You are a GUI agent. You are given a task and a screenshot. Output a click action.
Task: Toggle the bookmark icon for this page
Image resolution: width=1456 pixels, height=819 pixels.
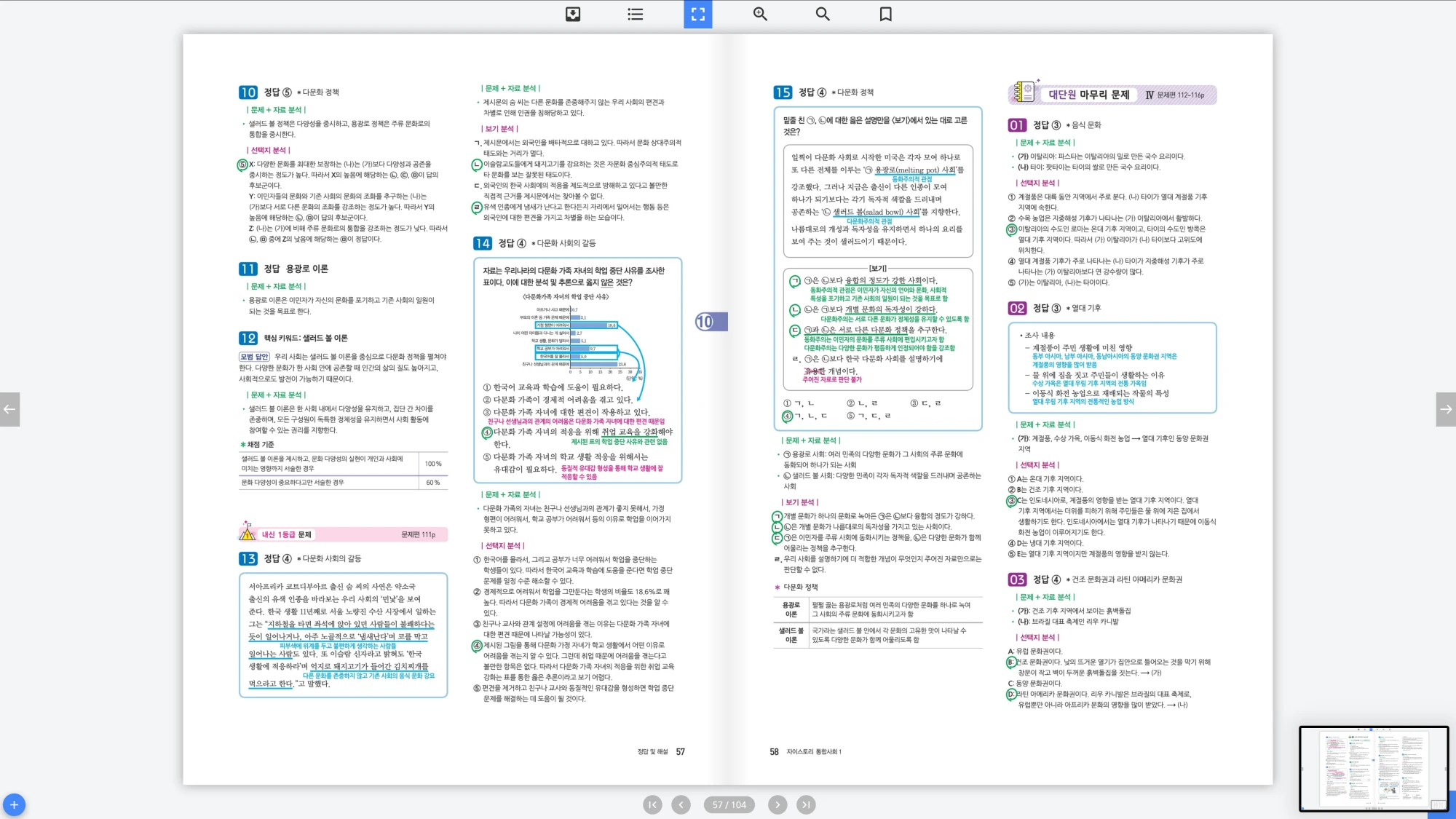[x=885, y=14]
